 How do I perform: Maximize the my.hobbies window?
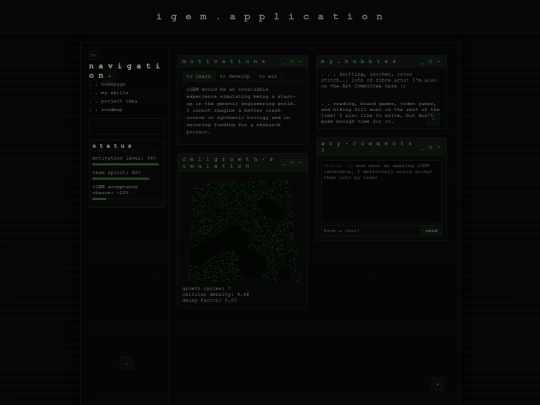430,62
